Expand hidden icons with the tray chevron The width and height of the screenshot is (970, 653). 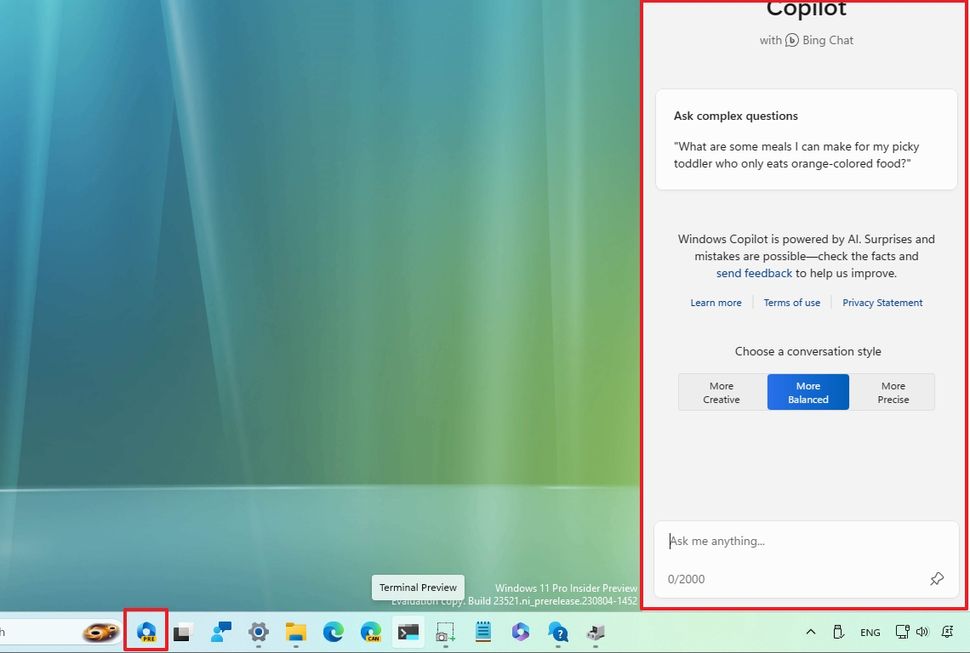(810, 632)
